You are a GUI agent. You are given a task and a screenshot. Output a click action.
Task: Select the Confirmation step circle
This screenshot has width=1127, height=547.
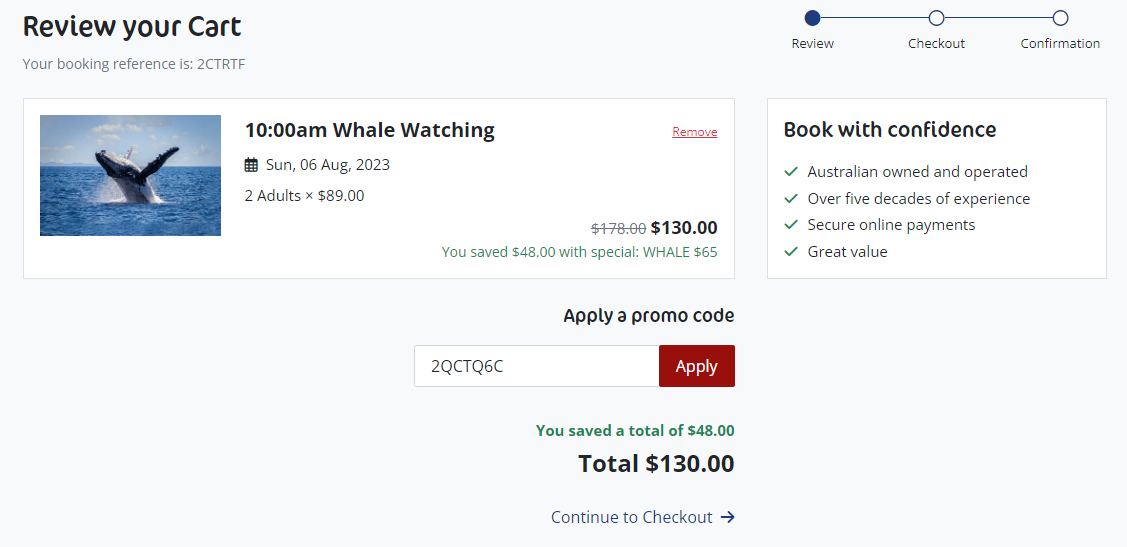coord(1060,18)
